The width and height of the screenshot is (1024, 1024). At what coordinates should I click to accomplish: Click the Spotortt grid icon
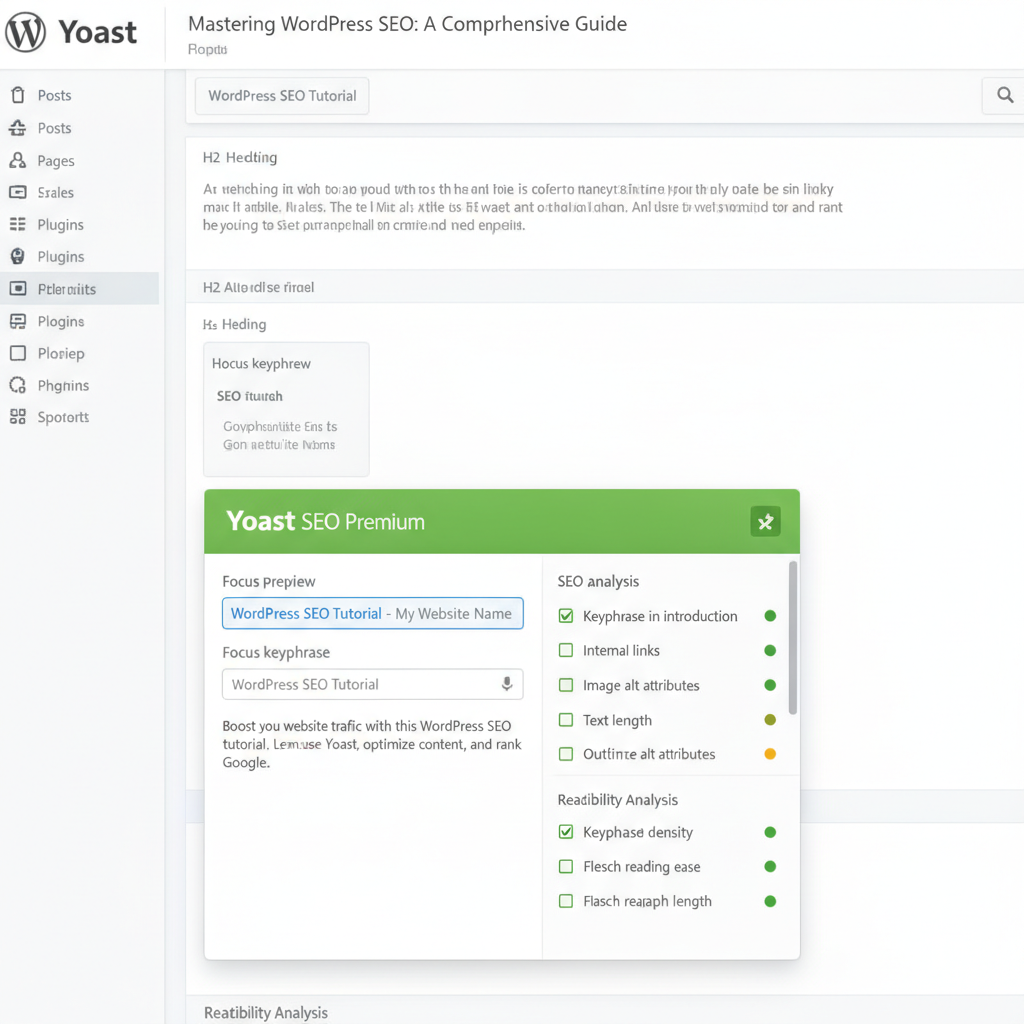coord(18,417)
